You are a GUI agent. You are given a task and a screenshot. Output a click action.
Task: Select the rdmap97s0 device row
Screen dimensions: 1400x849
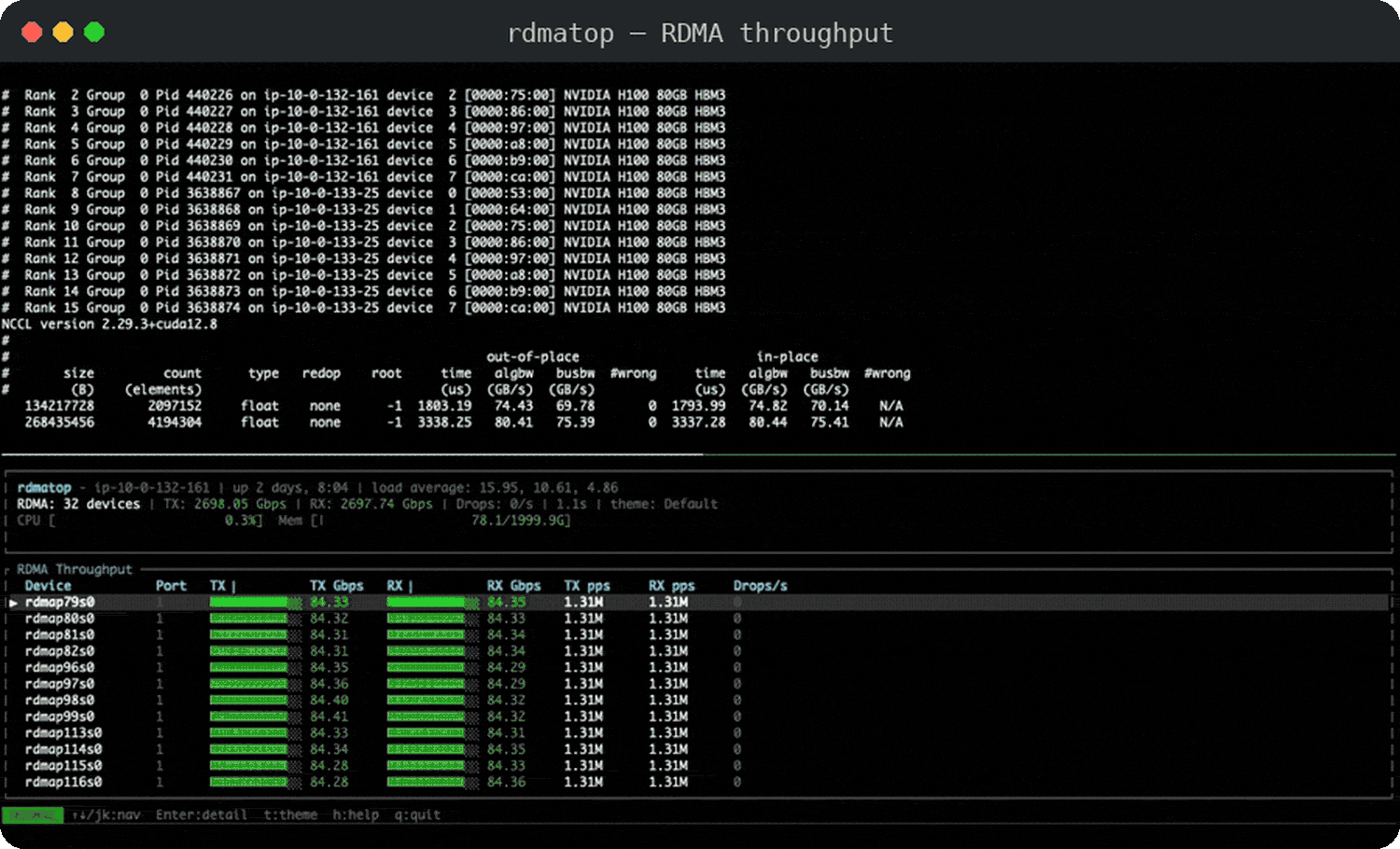pyautogui.click(x=698, y=684)
